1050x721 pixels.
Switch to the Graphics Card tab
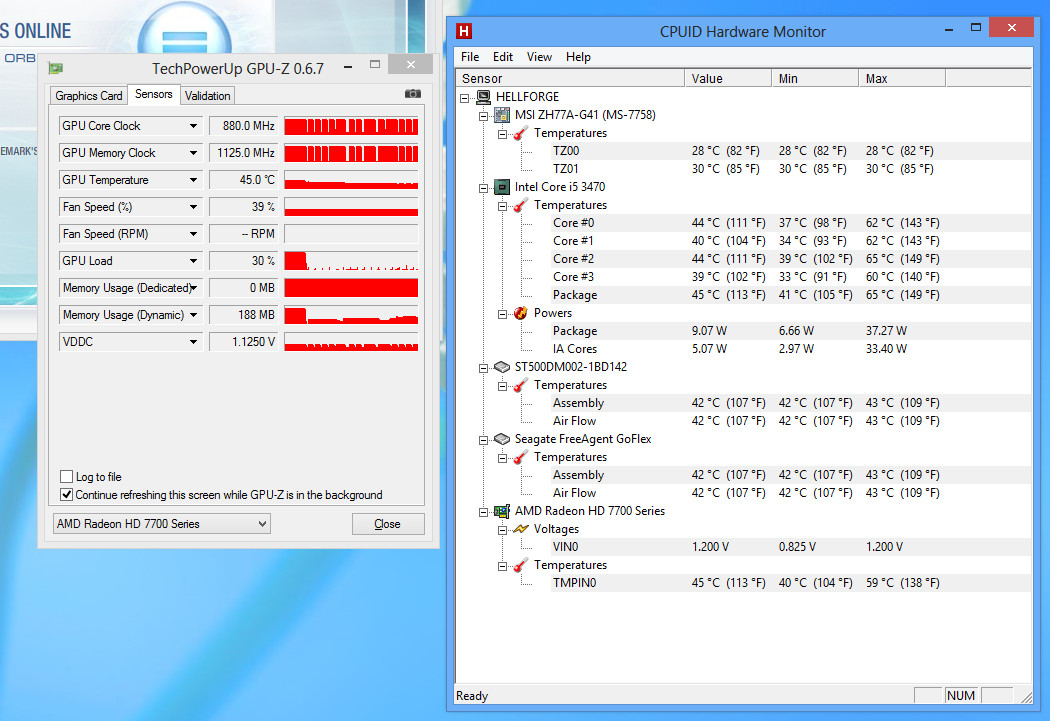pyautogui.click(x=88, y=96)
